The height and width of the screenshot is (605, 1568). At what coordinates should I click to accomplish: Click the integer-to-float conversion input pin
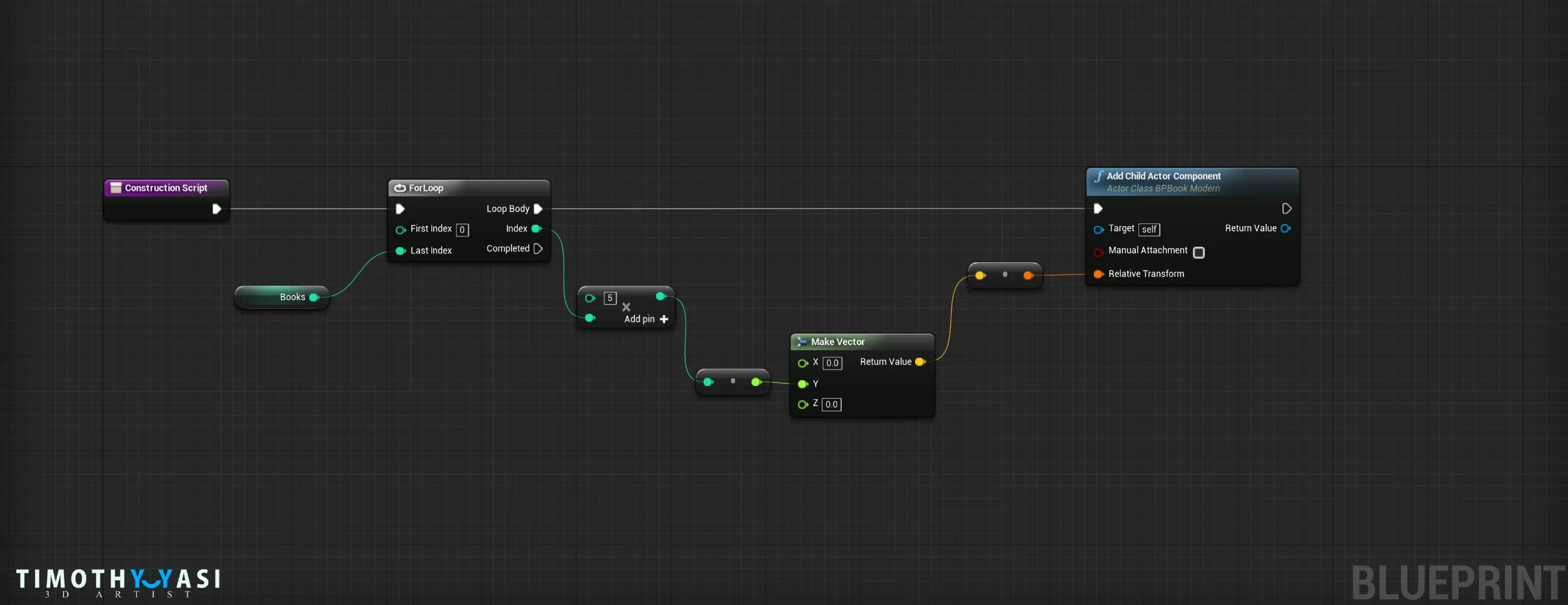(x=709, y=382)
